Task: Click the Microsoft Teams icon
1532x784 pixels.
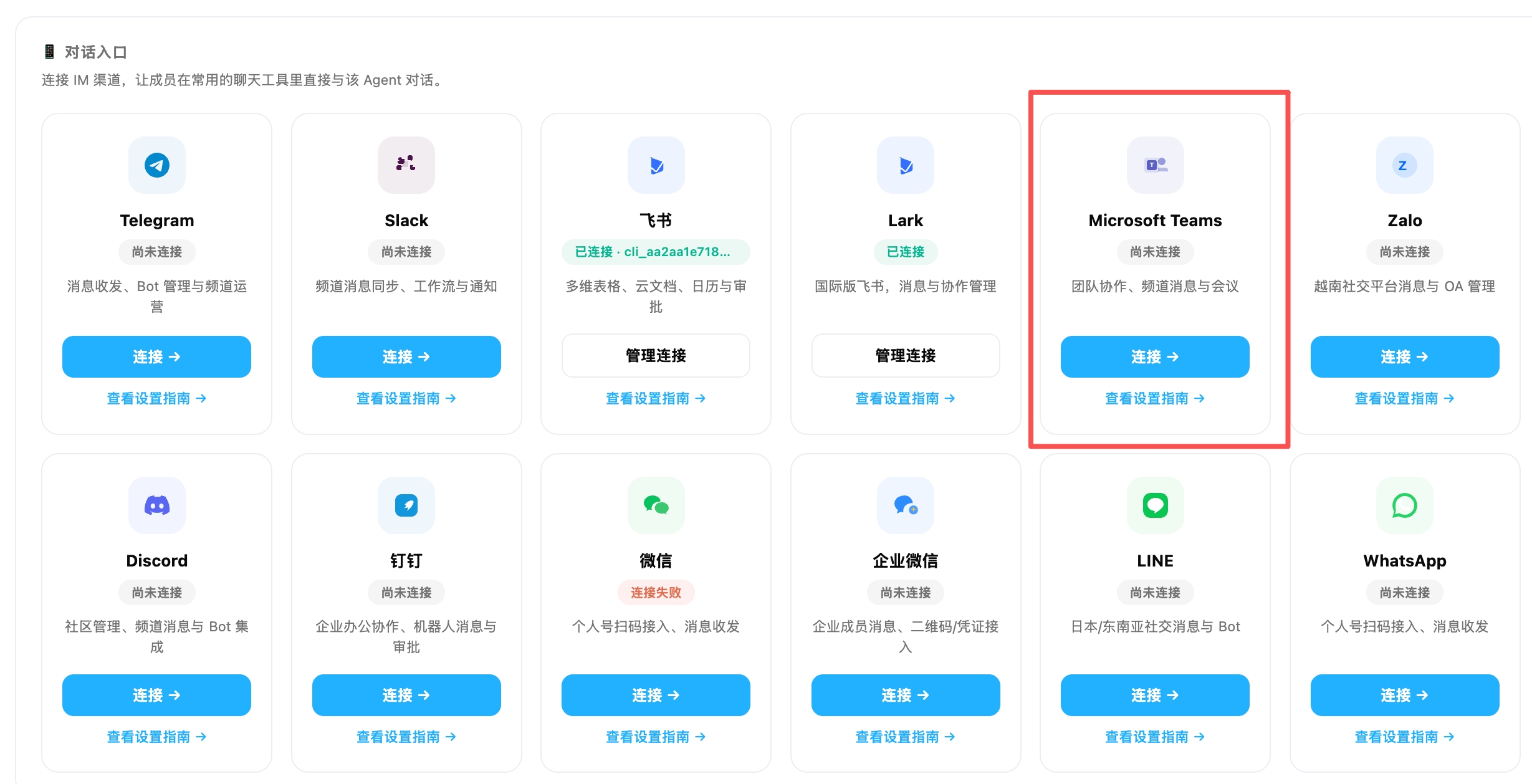Action: point(1156,165)
